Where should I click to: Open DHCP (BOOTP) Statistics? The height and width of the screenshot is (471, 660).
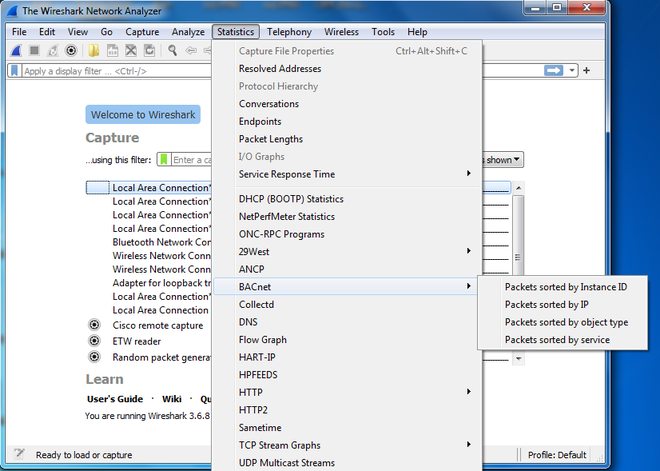tap(347, 199)
